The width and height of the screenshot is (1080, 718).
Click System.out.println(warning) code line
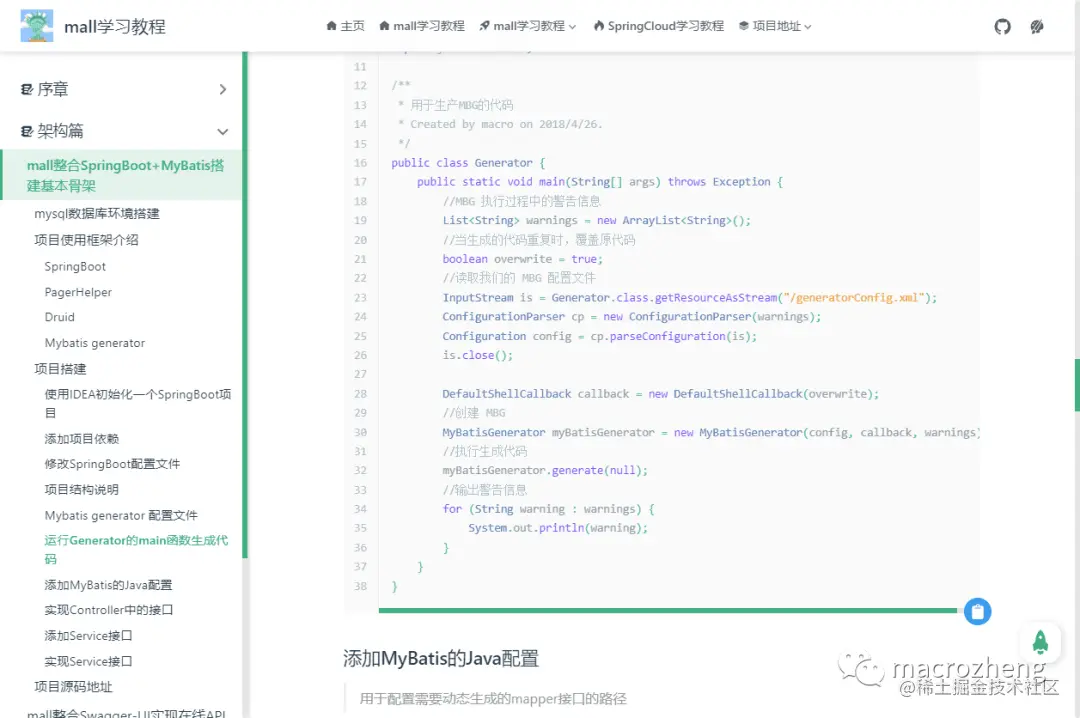[x=558, y=528]
